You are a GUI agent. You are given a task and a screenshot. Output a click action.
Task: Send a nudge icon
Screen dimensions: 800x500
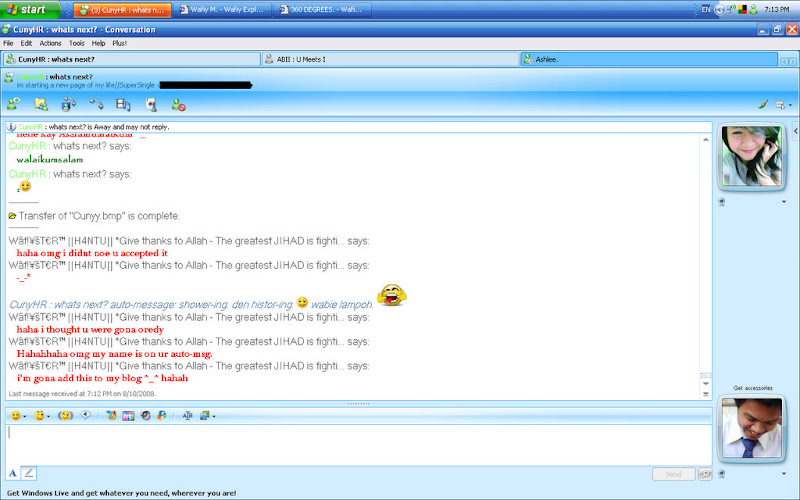[65, 416]
